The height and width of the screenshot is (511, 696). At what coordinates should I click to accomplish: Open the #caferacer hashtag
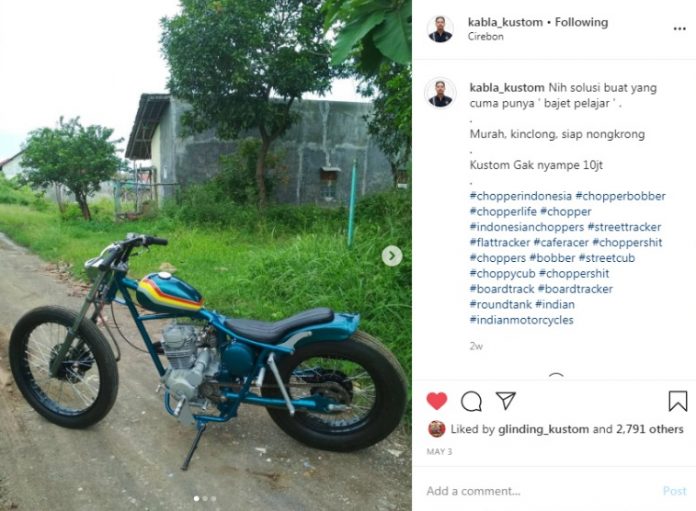[561, 243]
